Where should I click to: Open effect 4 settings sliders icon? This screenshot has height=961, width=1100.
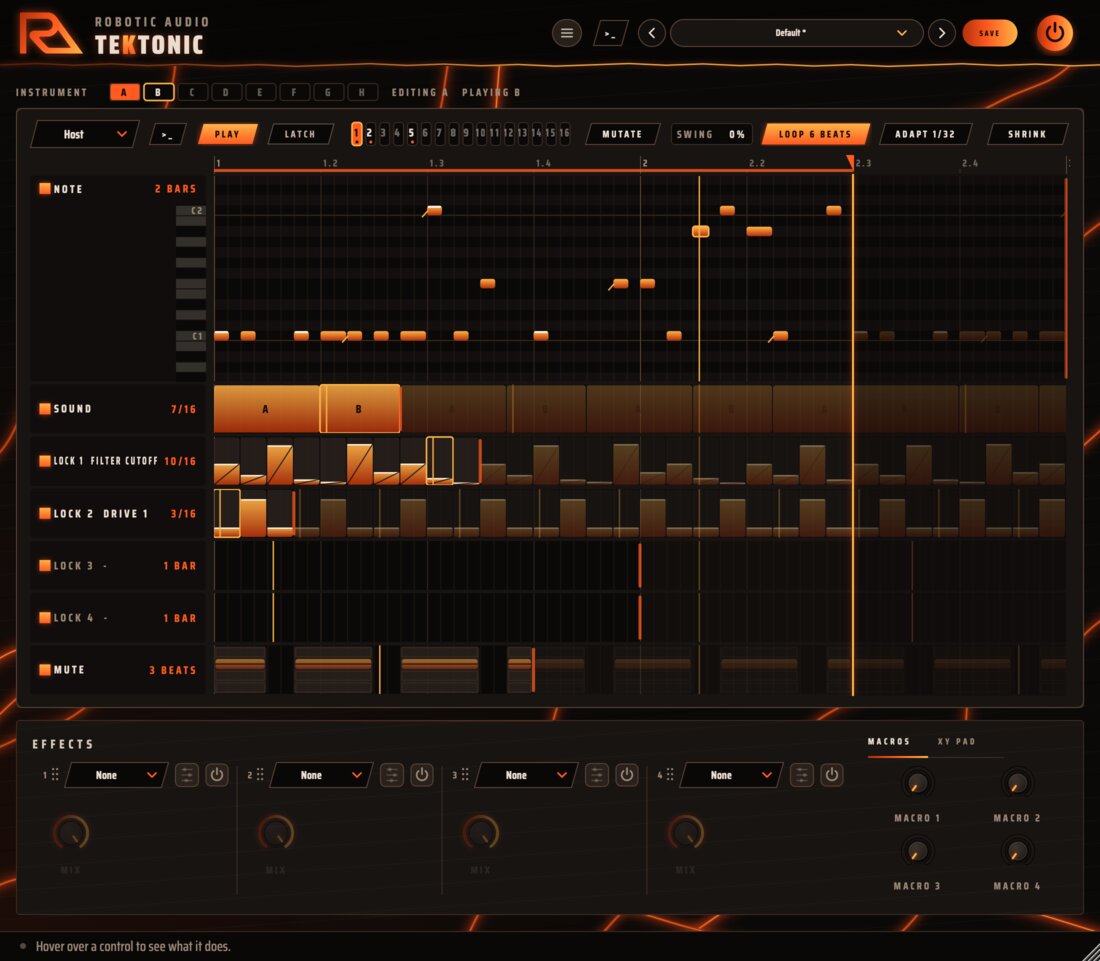point(801,775)
